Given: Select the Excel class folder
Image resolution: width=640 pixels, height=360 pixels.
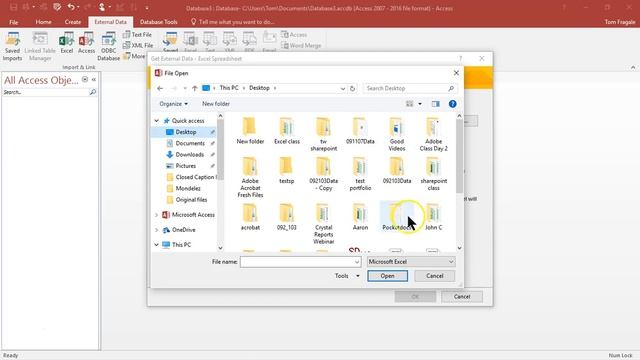Looking at the screenshot, I should [287, 131].
